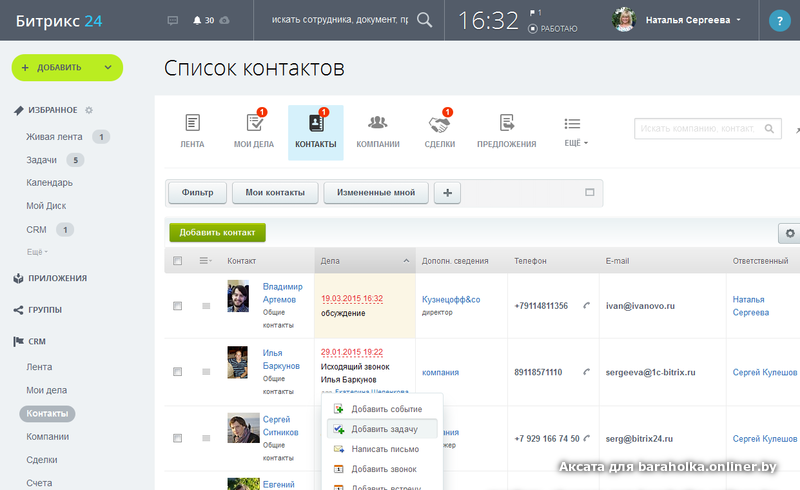Click the magnifier icon in top search

click(424, 20)
